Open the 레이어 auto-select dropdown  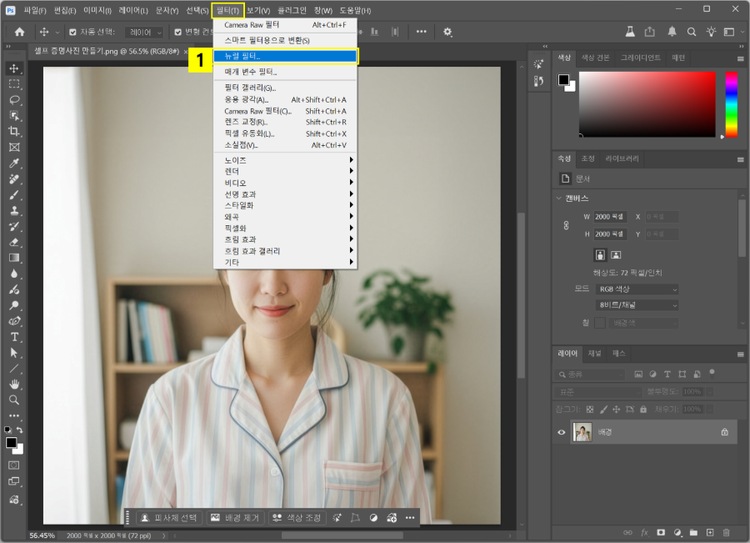point(144,32)
